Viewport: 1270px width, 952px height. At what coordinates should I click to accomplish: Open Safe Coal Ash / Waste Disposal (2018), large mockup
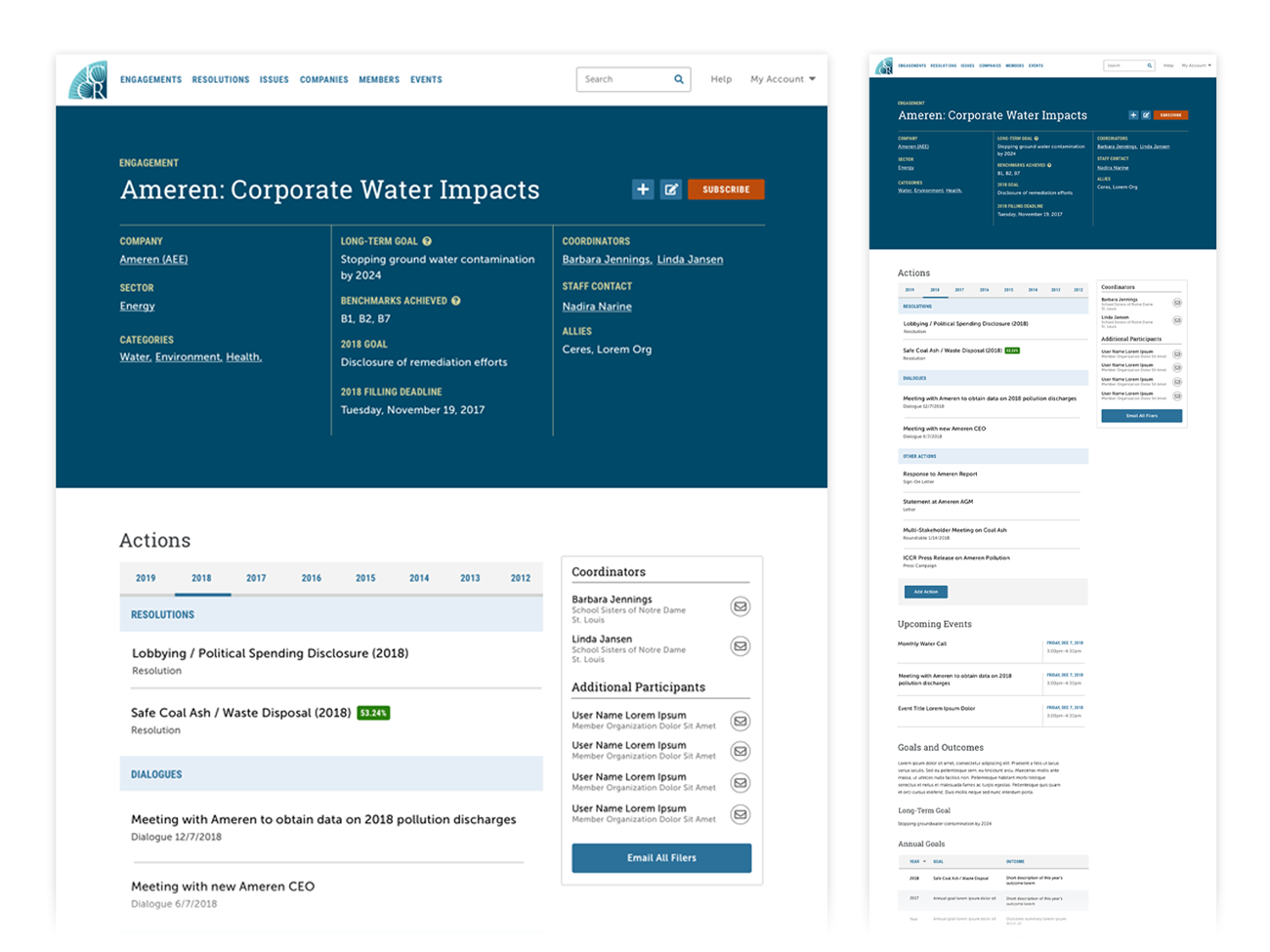[x=241, y=713]
